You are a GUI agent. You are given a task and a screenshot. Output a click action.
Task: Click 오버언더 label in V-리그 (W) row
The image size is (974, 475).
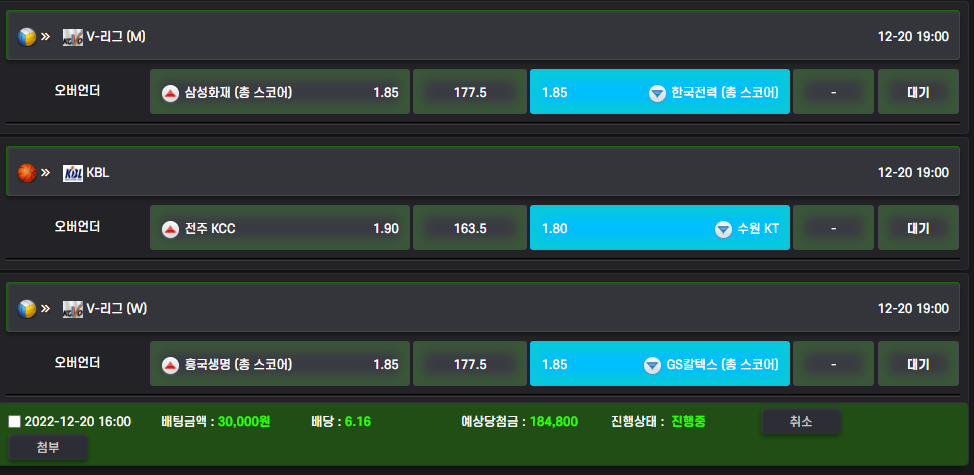78,363
